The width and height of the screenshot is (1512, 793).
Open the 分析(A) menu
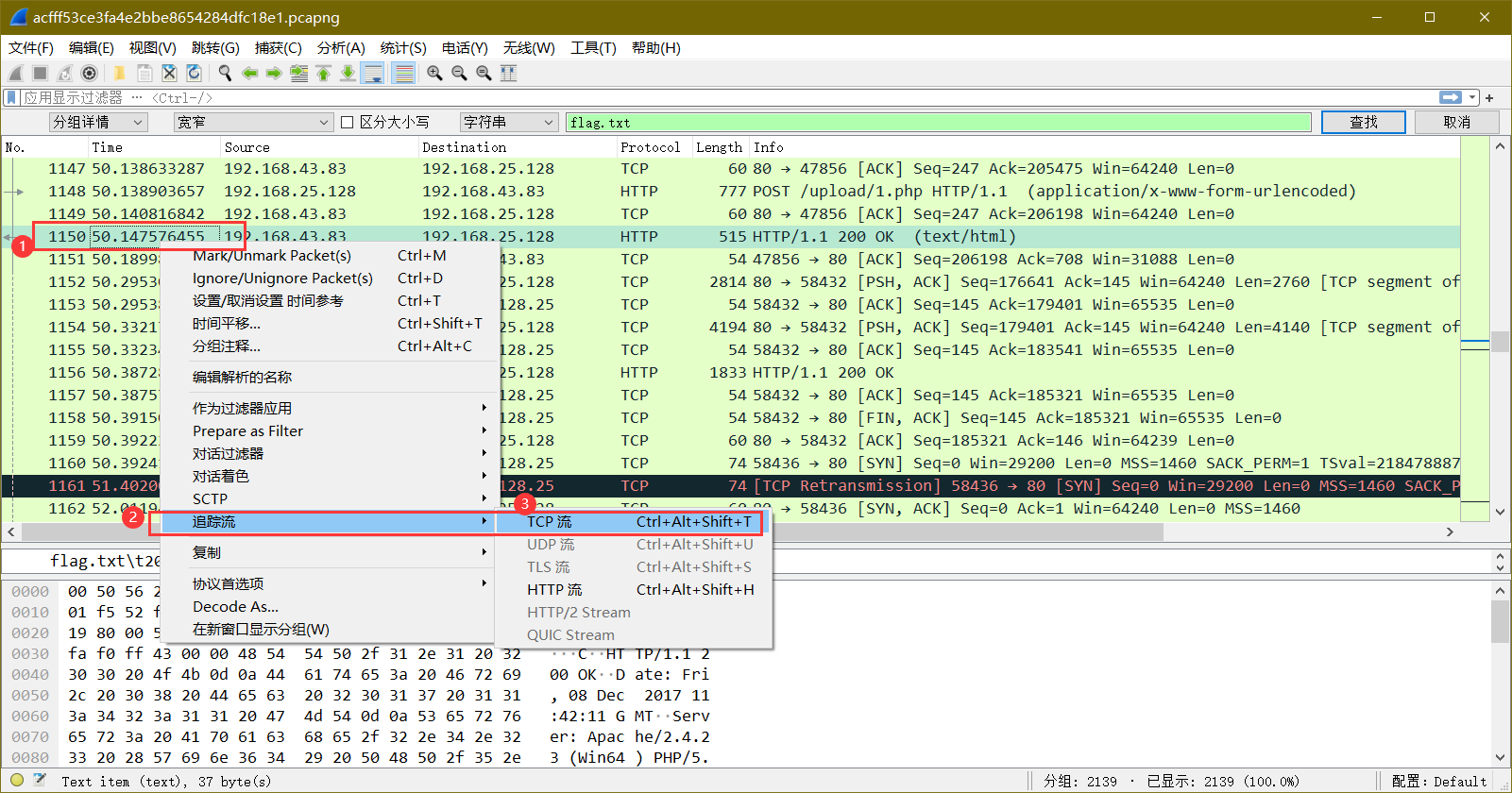[x=341, y=47]
